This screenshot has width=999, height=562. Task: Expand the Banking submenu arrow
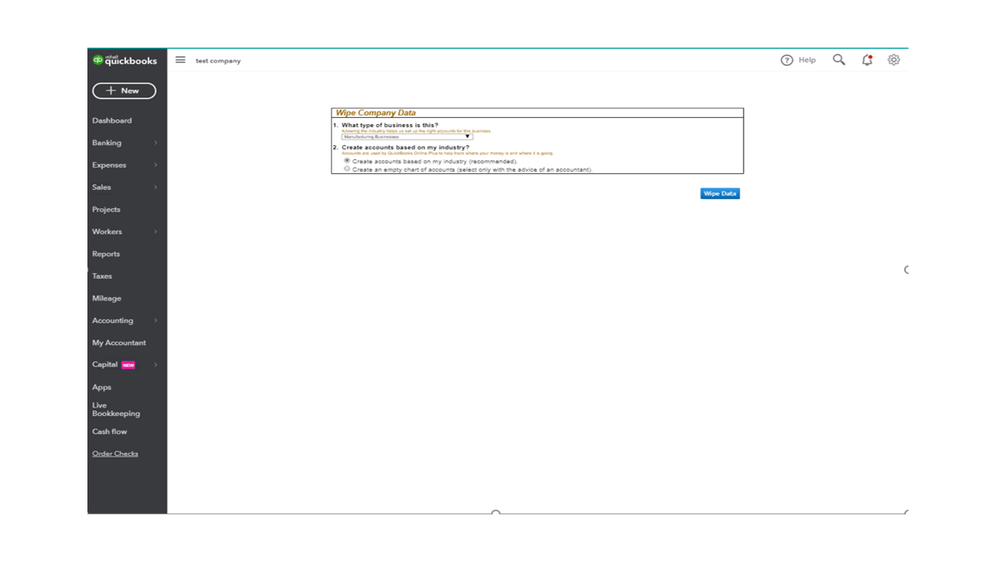tap(155, 143)
